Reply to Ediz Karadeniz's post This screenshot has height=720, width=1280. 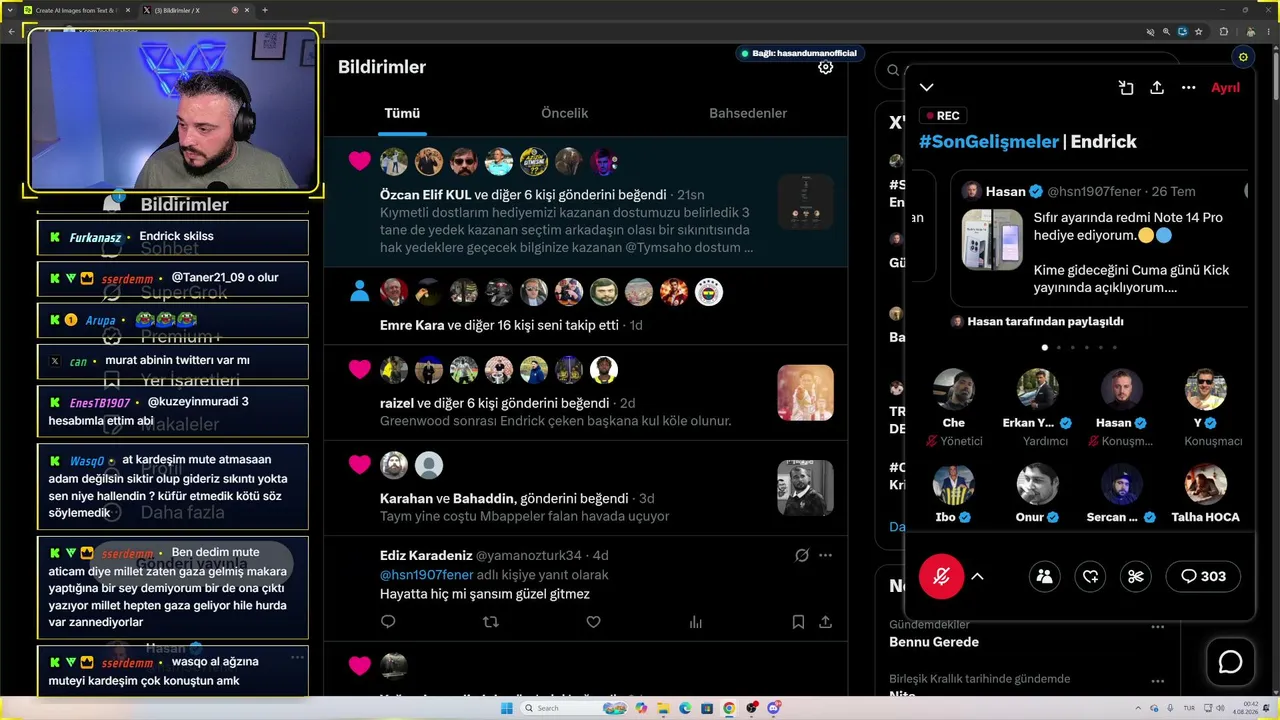pos(388,622)
